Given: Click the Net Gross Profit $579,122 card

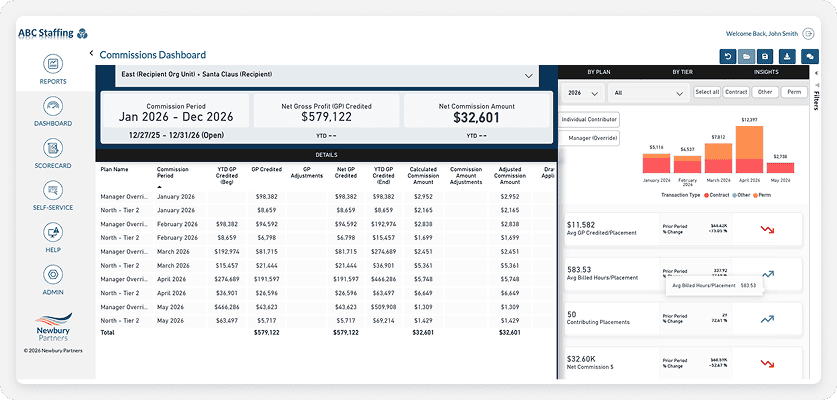Looking at the screenshot, I should 326,111.
